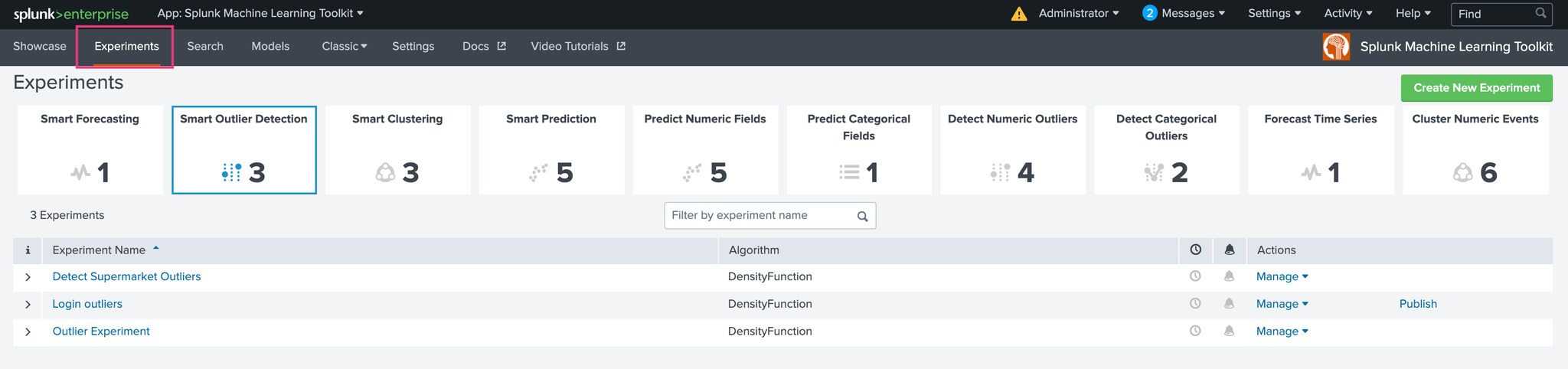Image resolution: width=1568 pixels, height=369 pixels.
Task: Click the Create New Experiment button
Action: pos(1476,88)
